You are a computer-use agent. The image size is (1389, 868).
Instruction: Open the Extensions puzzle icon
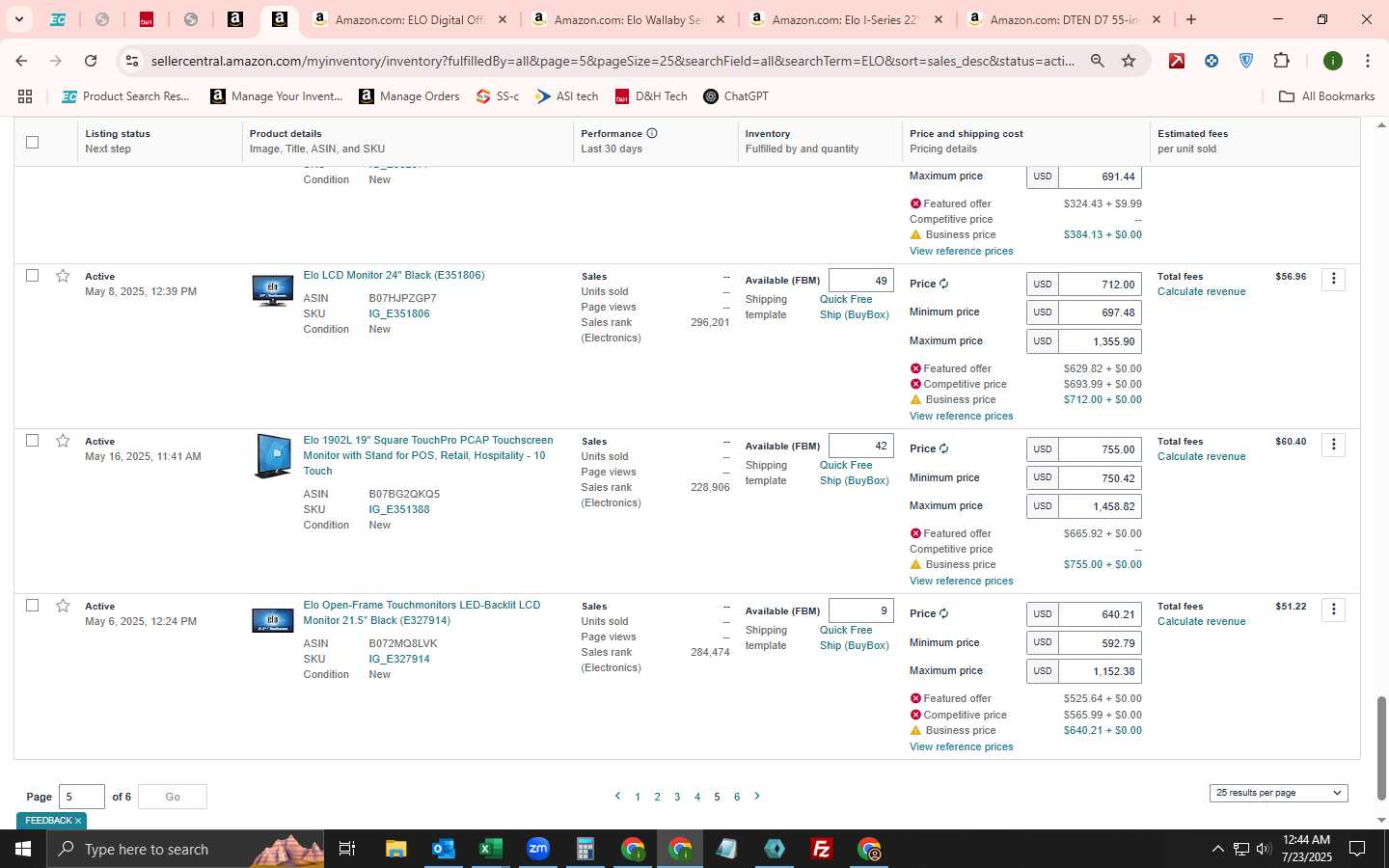click(x=1281, y=61)
